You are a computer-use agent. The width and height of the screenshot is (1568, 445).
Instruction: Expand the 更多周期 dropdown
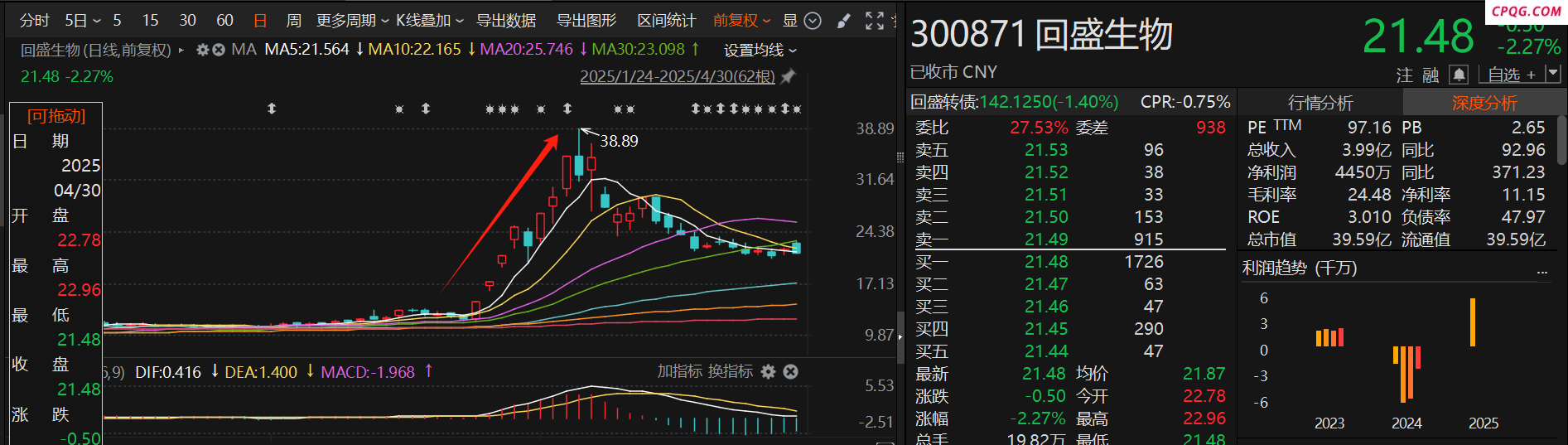(x=353, y=21)
